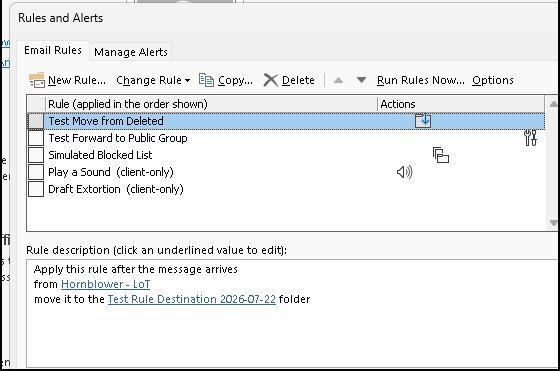The image size is (560, 371).
Task: Click Run Rules Now button
Action: point(421,80)
